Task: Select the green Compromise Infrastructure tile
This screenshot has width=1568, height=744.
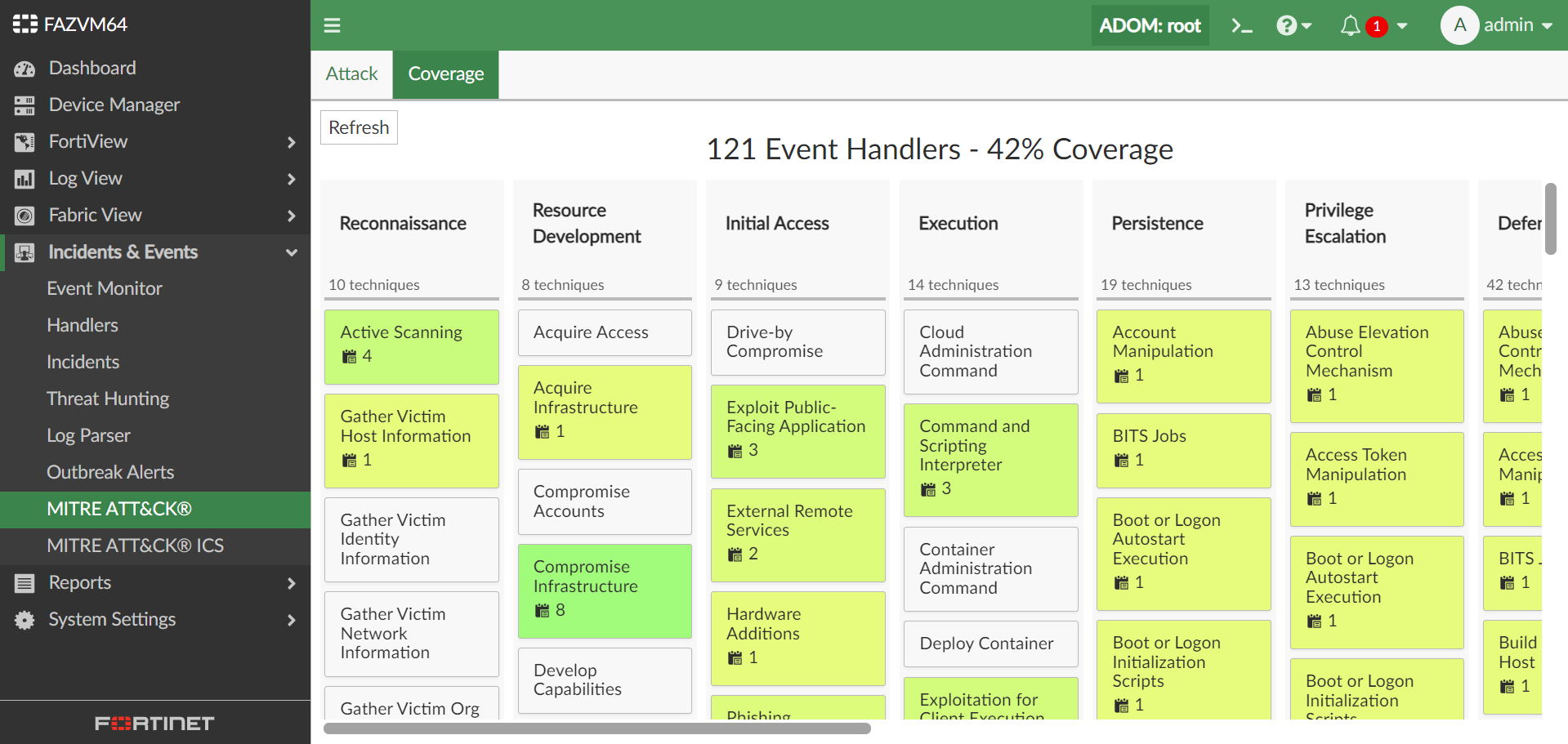Action: [x=605, y=591]
